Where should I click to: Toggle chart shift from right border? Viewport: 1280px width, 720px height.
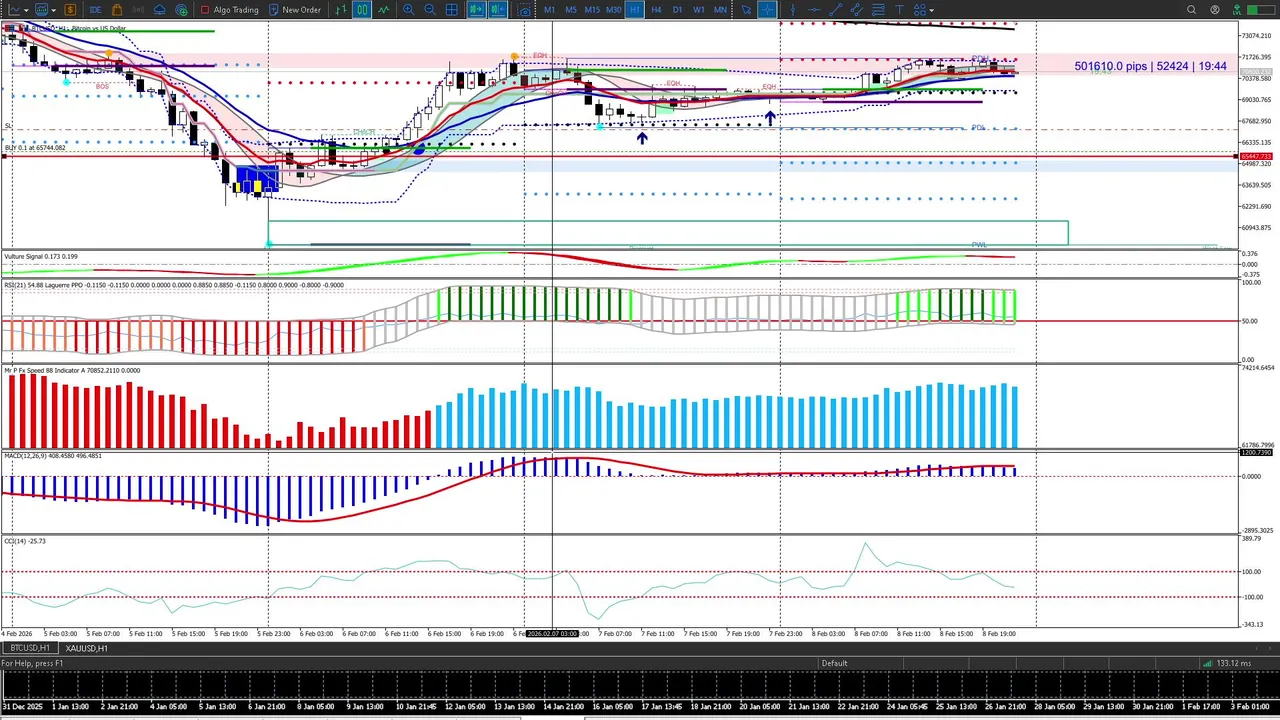497,10
